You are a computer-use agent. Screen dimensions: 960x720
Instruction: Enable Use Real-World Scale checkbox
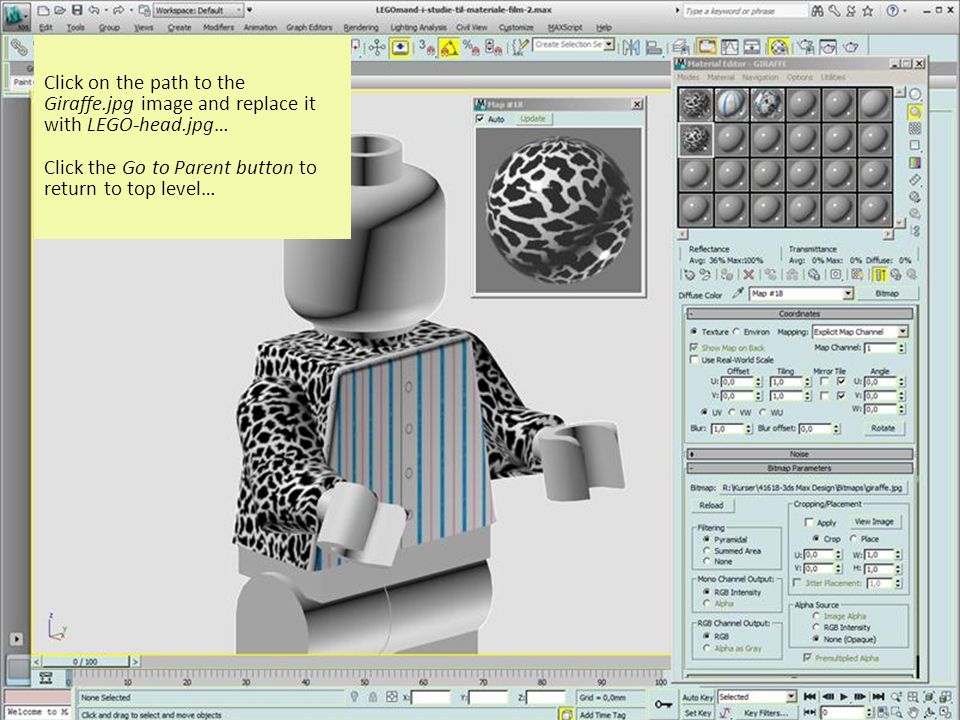pyautogui.click(x=694, y=359)
